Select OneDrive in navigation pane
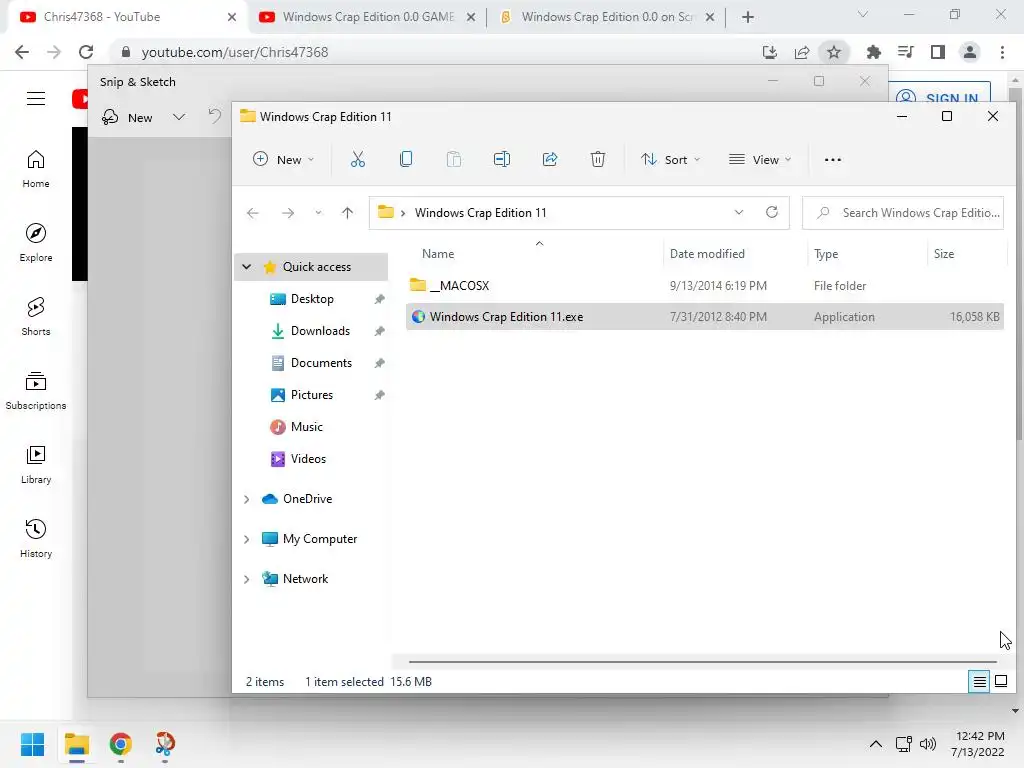The image size is (1024, 768). (x=307, y=499)
